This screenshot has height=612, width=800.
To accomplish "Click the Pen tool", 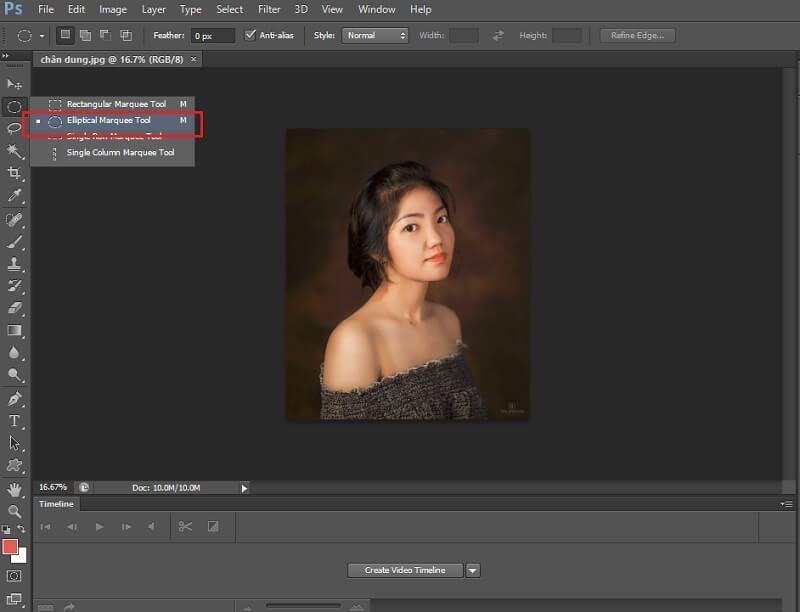I will (x=14, y=399).
